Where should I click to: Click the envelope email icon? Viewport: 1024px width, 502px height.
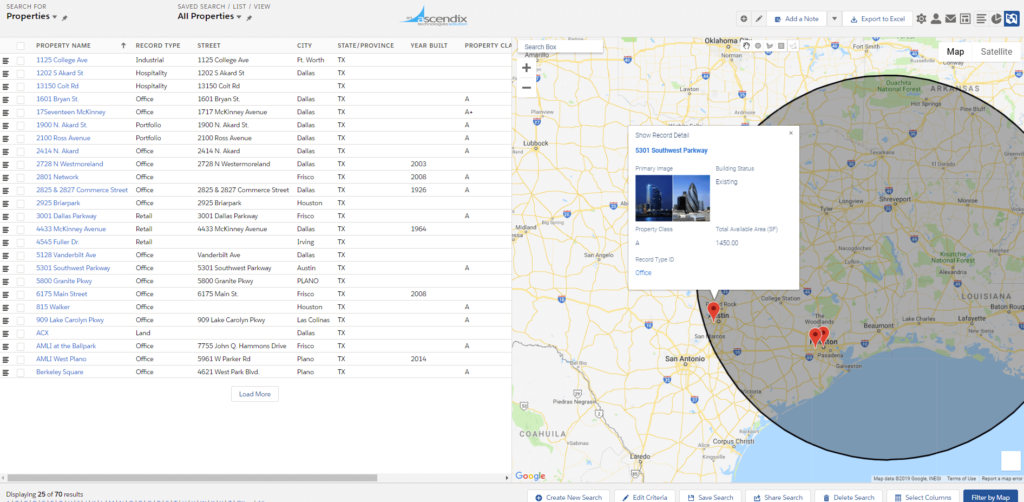tap(951, 19)
